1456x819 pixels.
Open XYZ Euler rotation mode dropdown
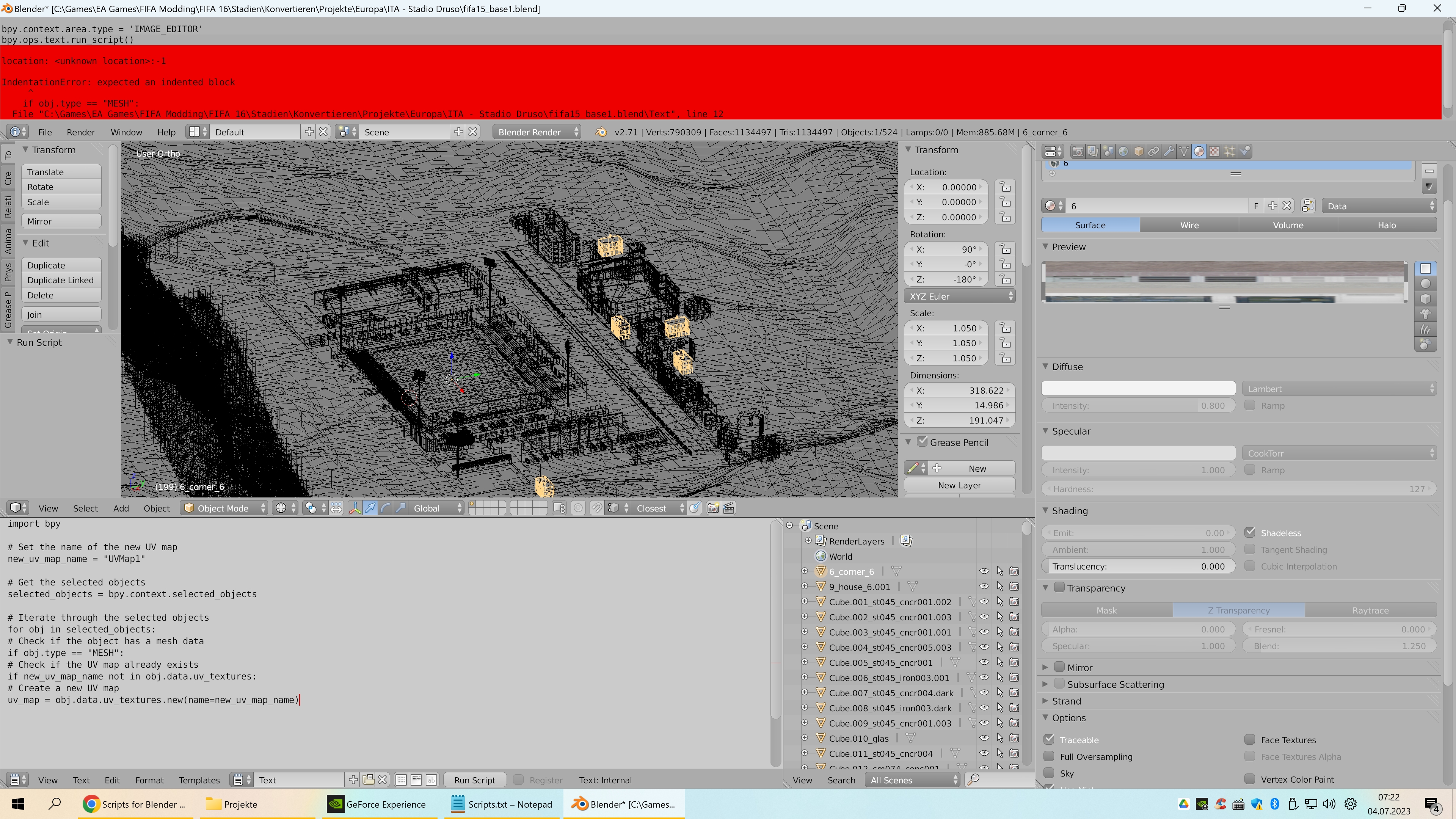pyautogui.click(x=960, y=296)
